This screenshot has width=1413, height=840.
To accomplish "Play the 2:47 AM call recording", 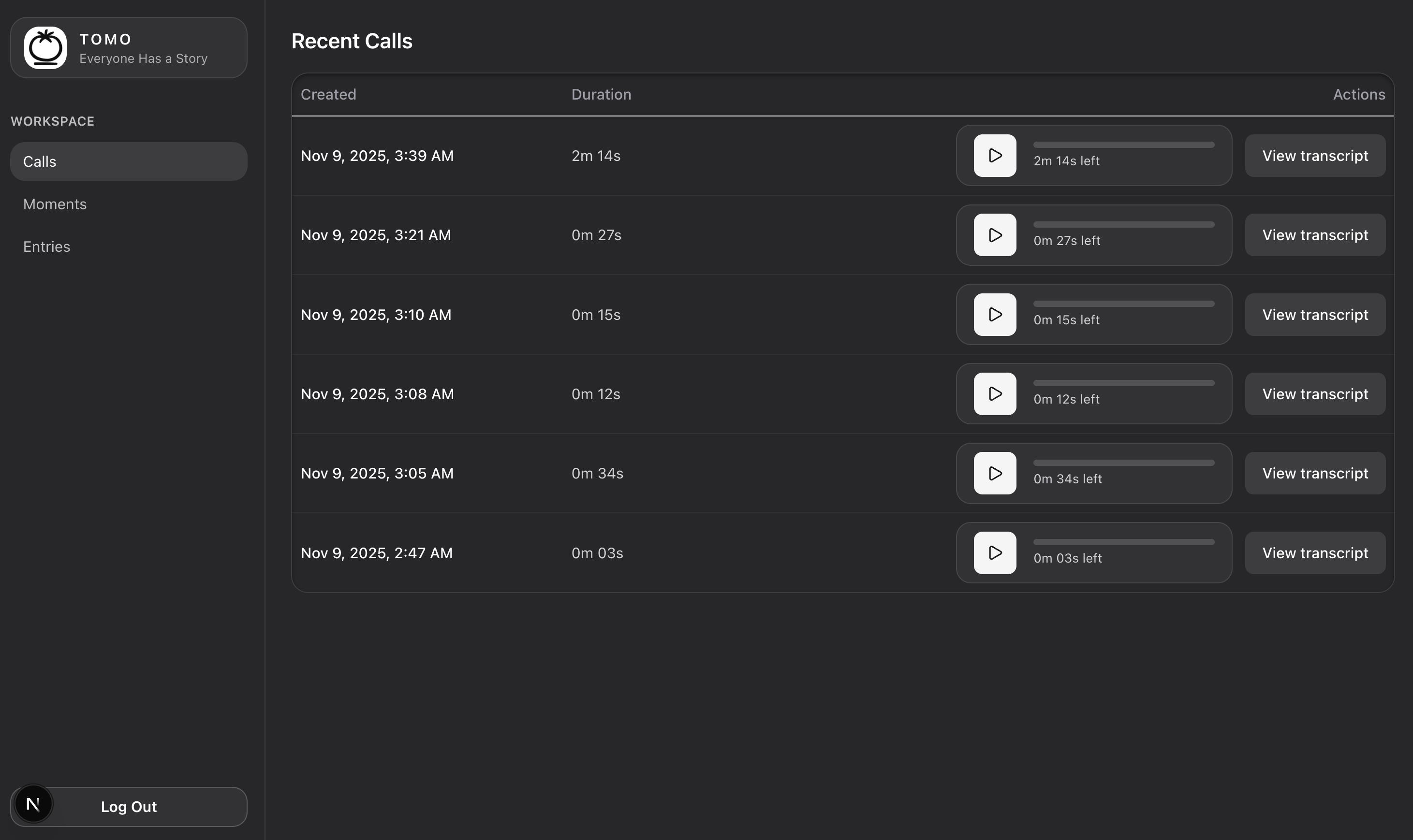I will 995,553.
